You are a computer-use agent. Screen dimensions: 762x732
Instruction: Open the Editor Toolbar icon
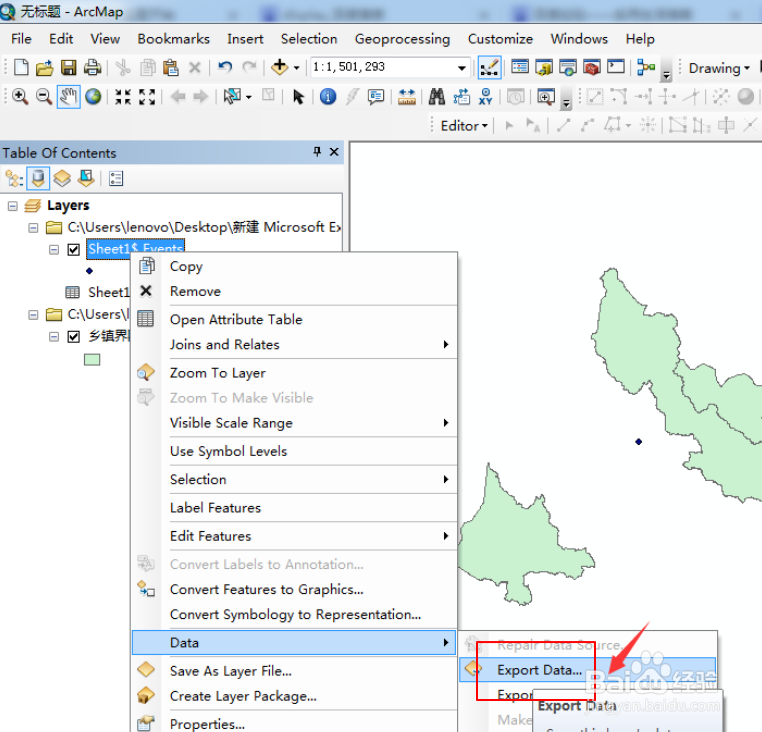(489, 67)
